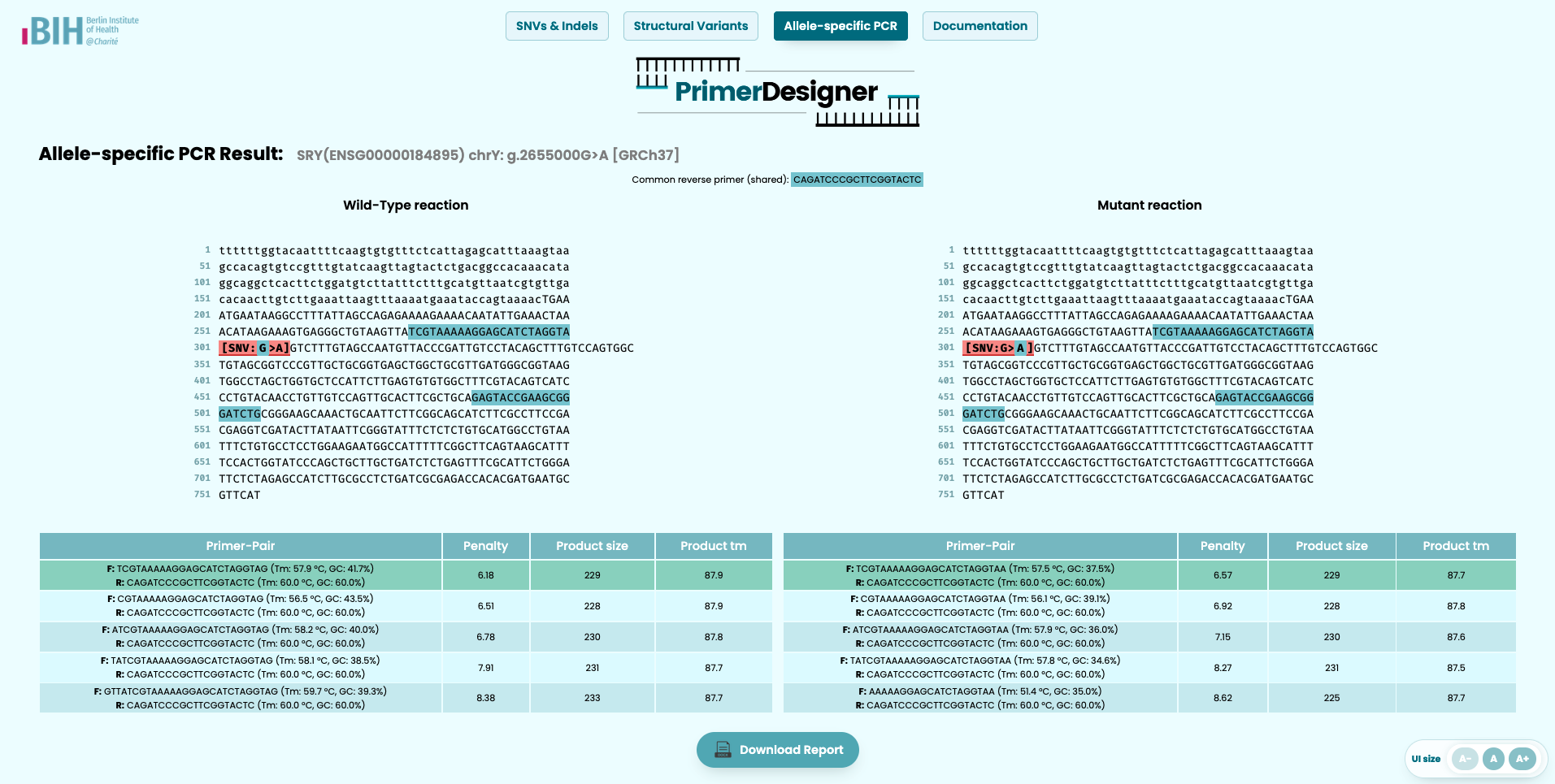Click the Wild-Type table Primer-Pair header
Image resolution: width=1555 pixels, height=784 pixels.
[241, 546]
